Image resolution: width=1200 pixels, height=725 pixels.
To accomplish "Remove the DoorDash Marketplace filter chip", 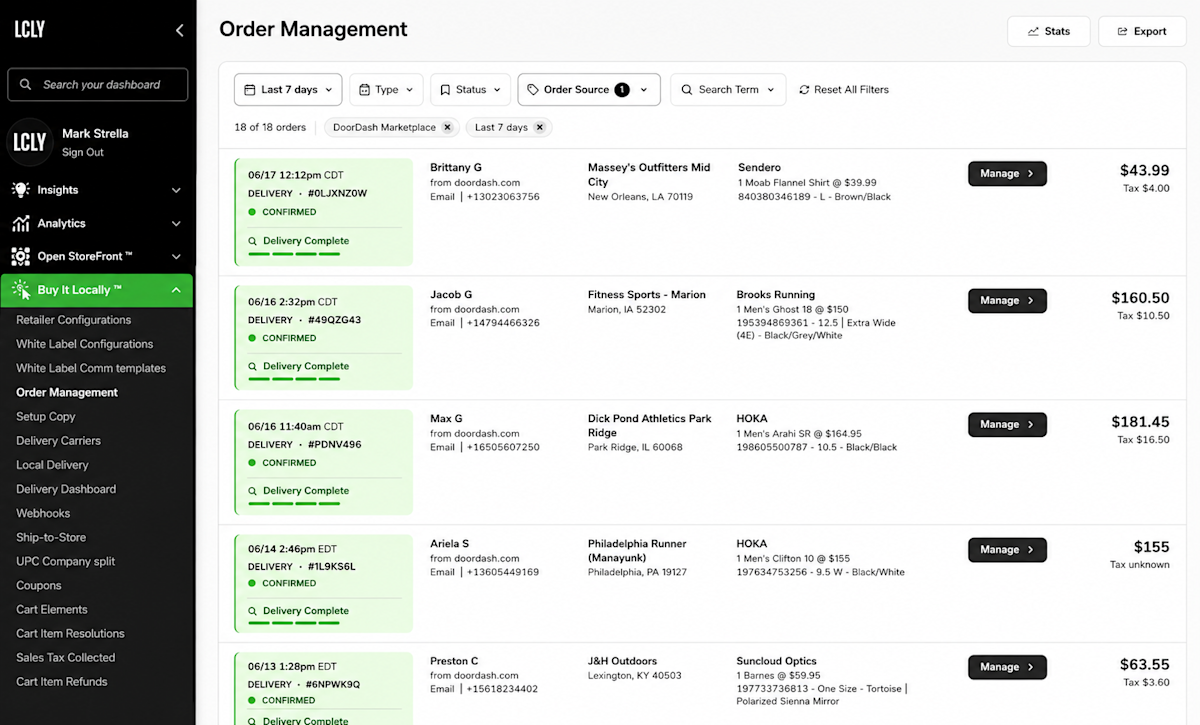I will pyautogui.click(x=447, y=128).
